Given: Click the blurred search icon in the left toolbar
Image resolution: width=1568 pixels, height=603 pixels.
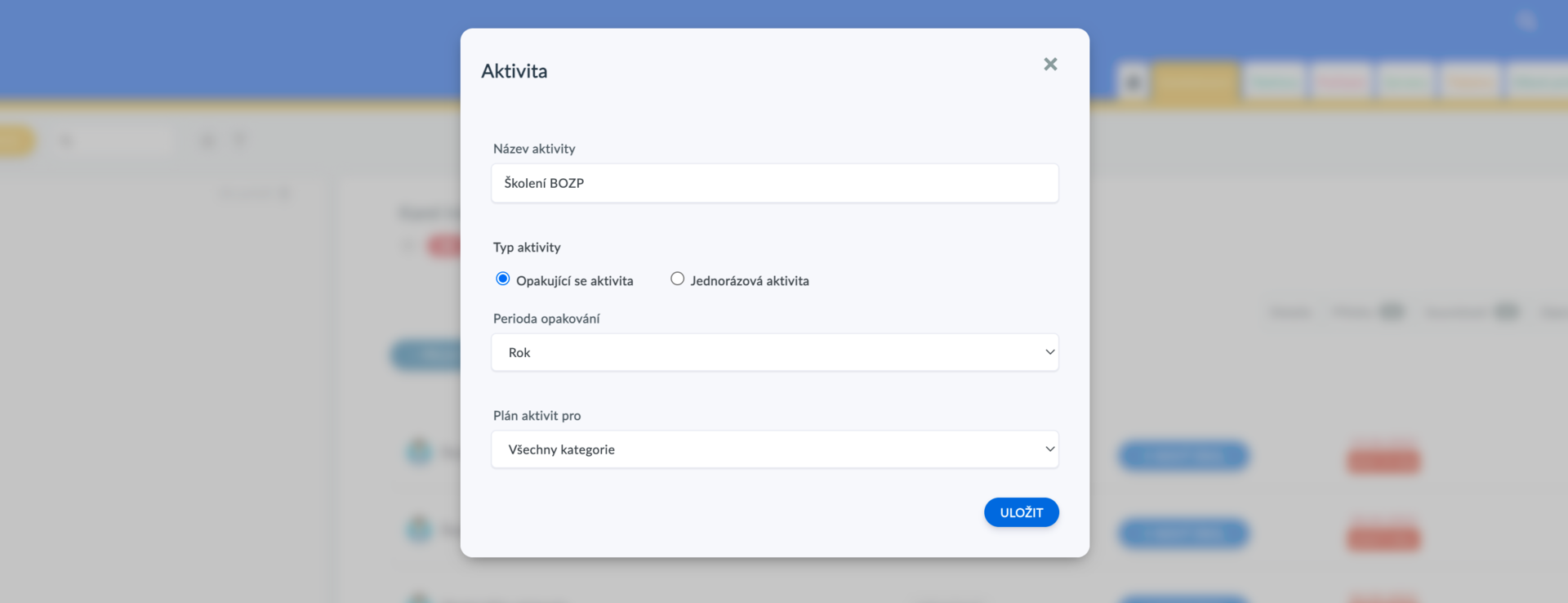Looking at the screenshot, I should click(66, 141).
